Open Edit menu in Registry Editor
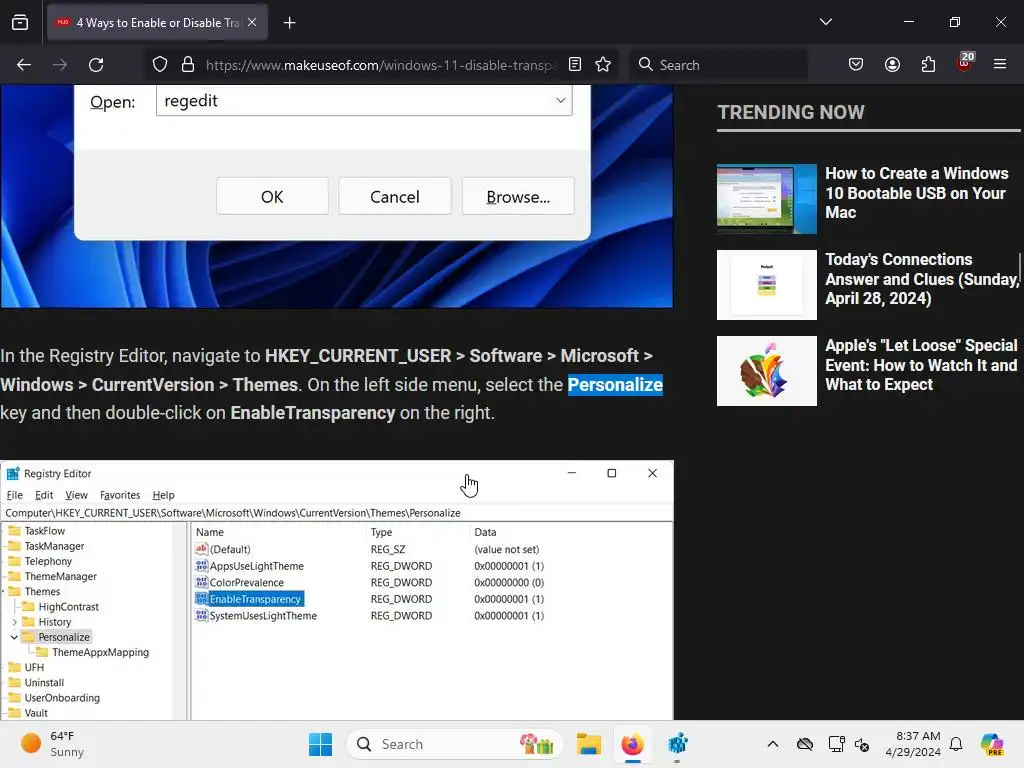The image size is (1024, 768). 44,495
